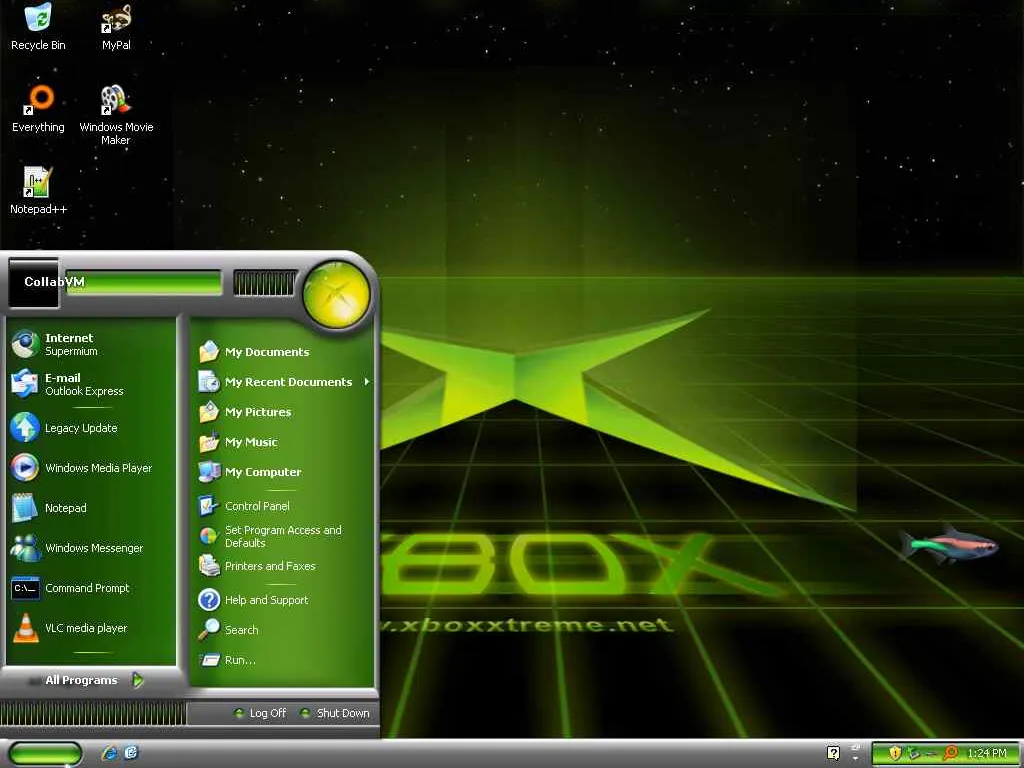
Task: Open Outlook Express E-mail entry
Action: coord(91,384)
